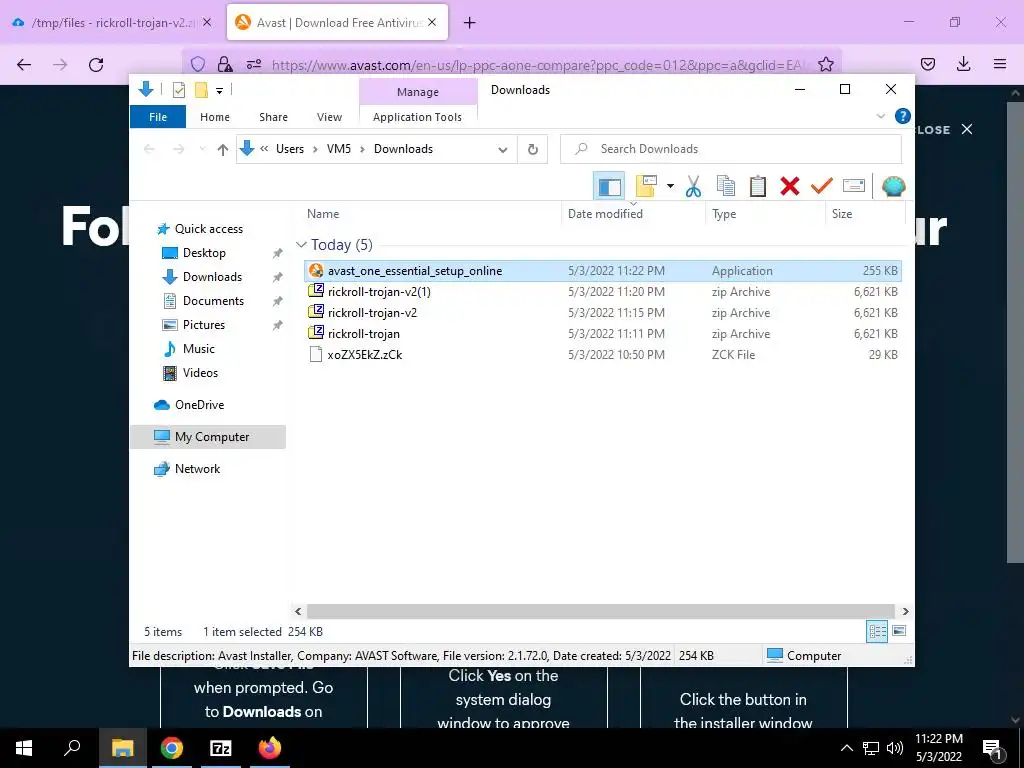Expand the ribbon with the chevron
1024x768 pixels.
[880, 116]
